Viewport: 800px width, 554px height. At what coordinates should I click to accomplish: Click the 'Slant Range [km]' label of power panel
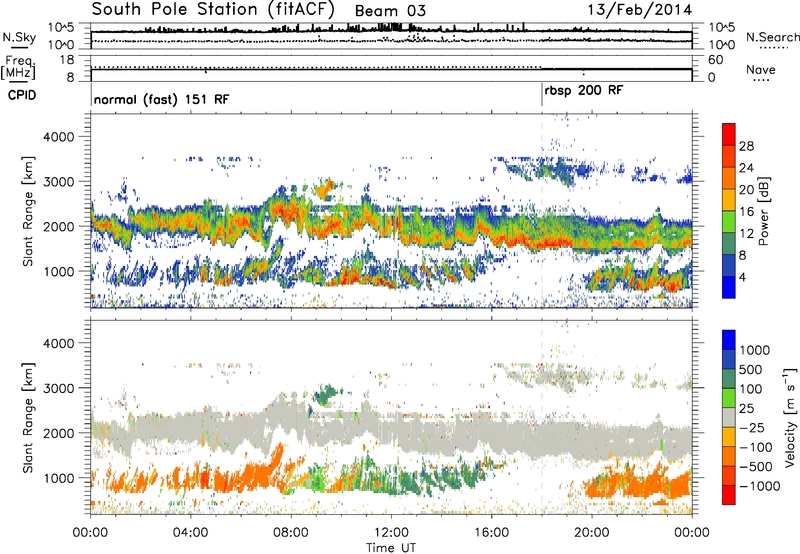pos(28,211)
